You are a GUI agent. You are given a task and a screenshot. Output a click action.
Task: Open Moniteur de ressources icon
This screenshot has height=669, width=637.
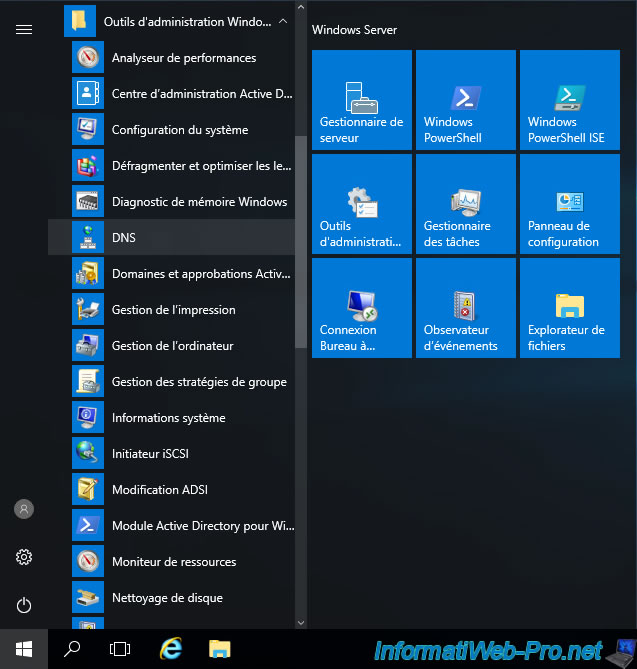(88, 561)
